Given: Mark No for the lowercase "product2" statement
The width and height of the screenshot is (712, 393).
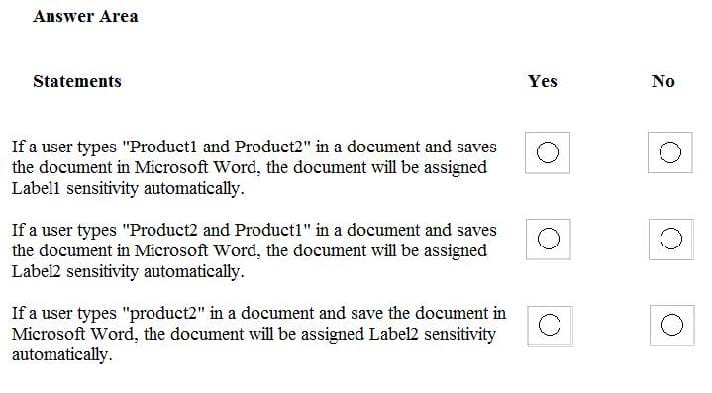Looking at the screenshot, I should click(x=672, y=325).
